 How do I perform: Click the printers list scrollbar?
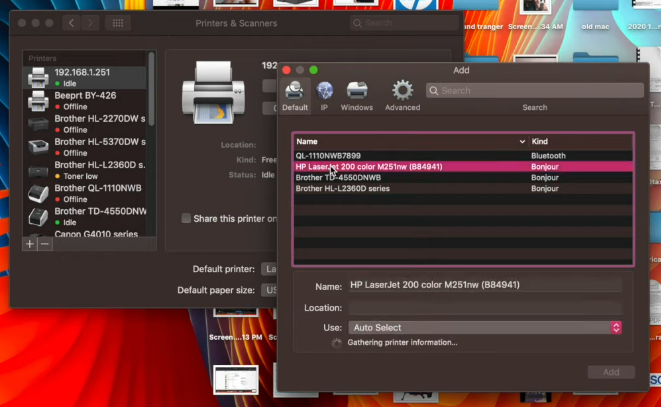151,89
